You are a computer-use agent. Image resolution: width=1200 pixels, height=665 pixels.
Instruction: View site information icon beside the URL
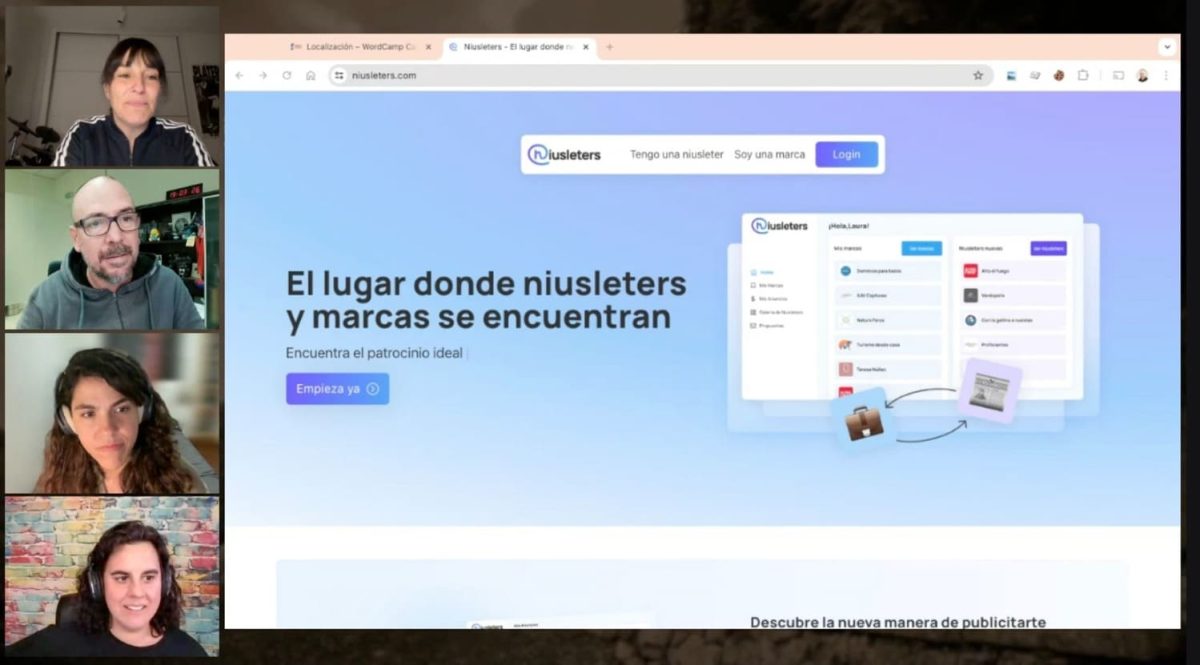pos(339,75)
